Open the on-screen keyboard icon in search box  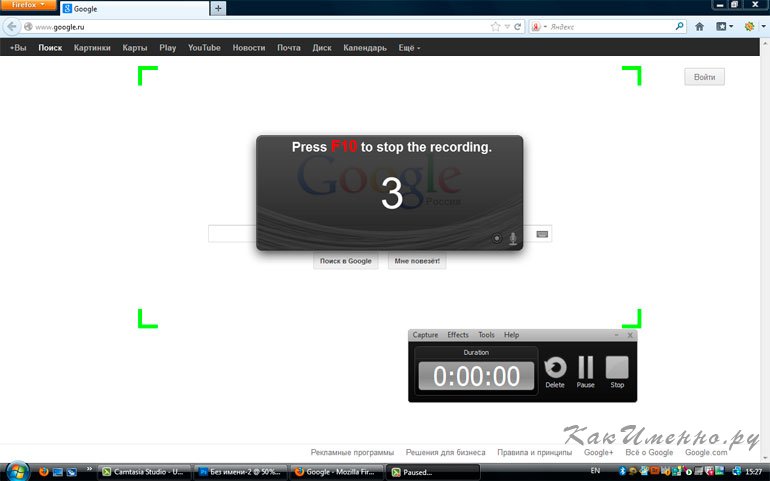click(x=542, y=234)
